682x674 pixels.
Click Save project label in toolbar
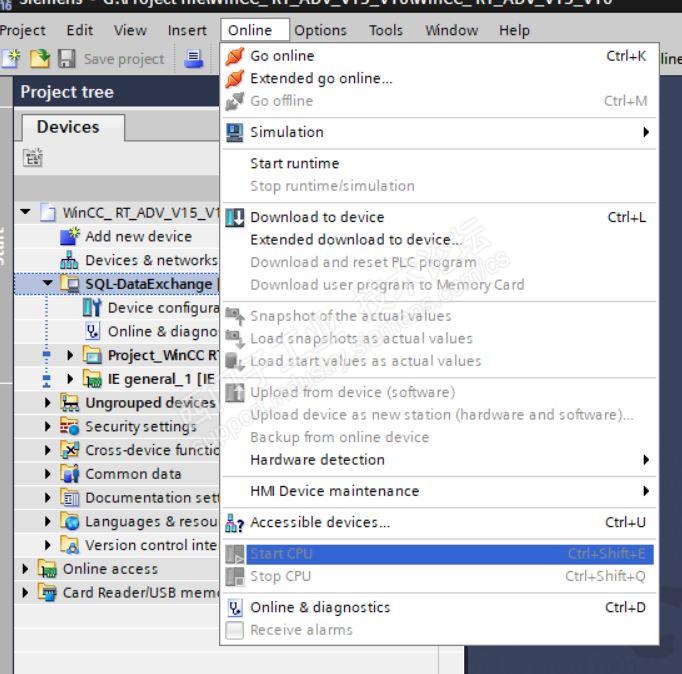tap(124, 59)
